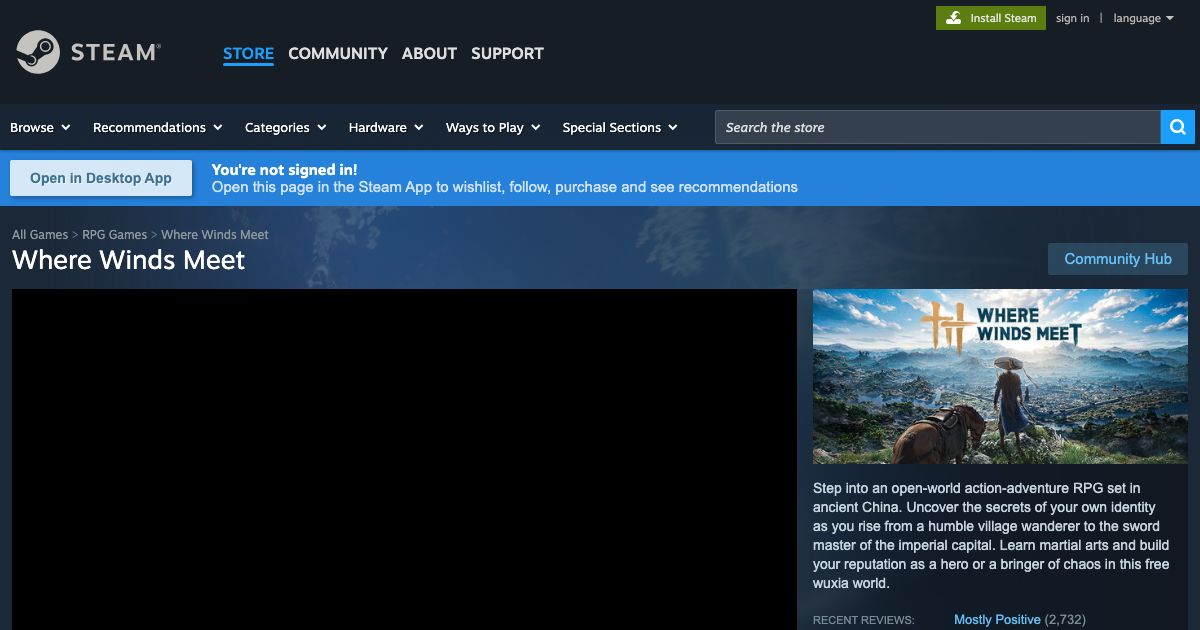The width and height of the screenshot is (1200, 630).
Task: Click the All Games breadcrumb link
Action: pos(40,235)
